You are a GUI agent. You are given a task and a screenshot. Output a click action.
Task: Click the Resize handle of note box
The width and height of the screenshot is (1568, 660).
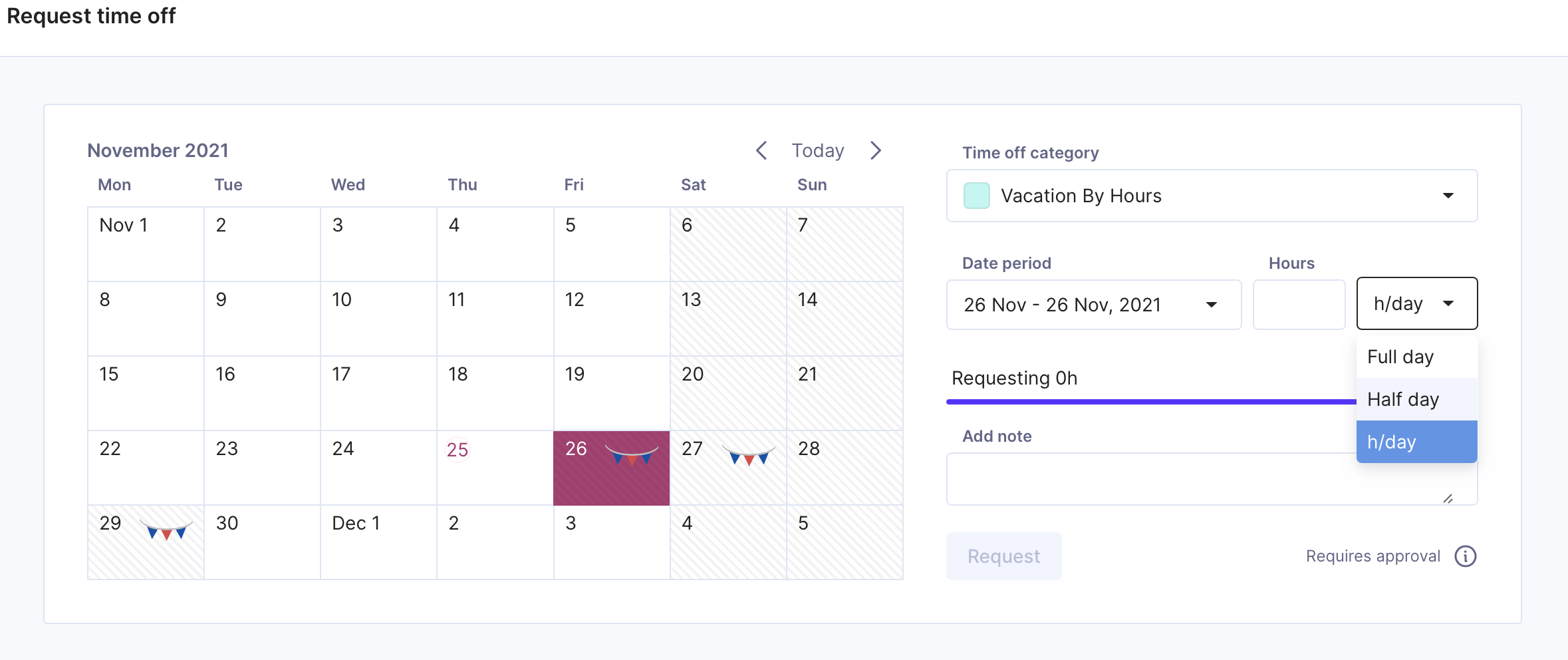coord(1448,498)
